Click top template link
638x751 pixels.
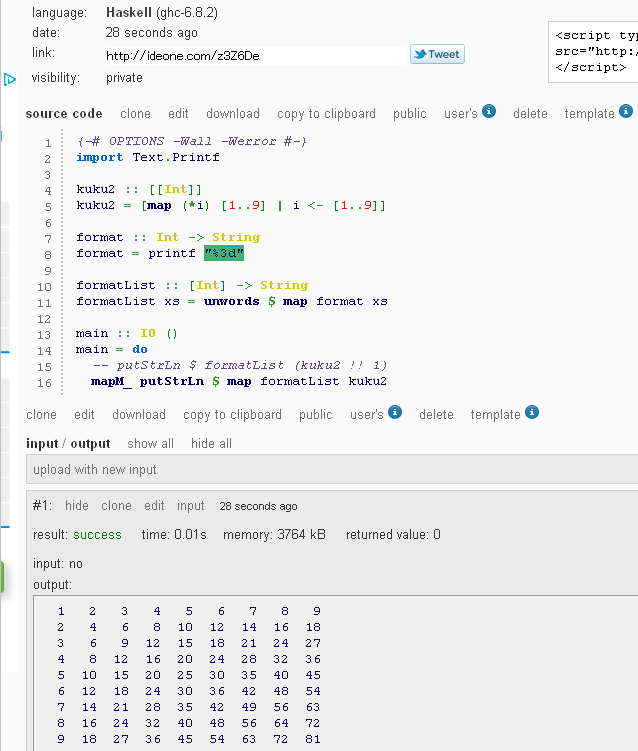pos(589,114)
